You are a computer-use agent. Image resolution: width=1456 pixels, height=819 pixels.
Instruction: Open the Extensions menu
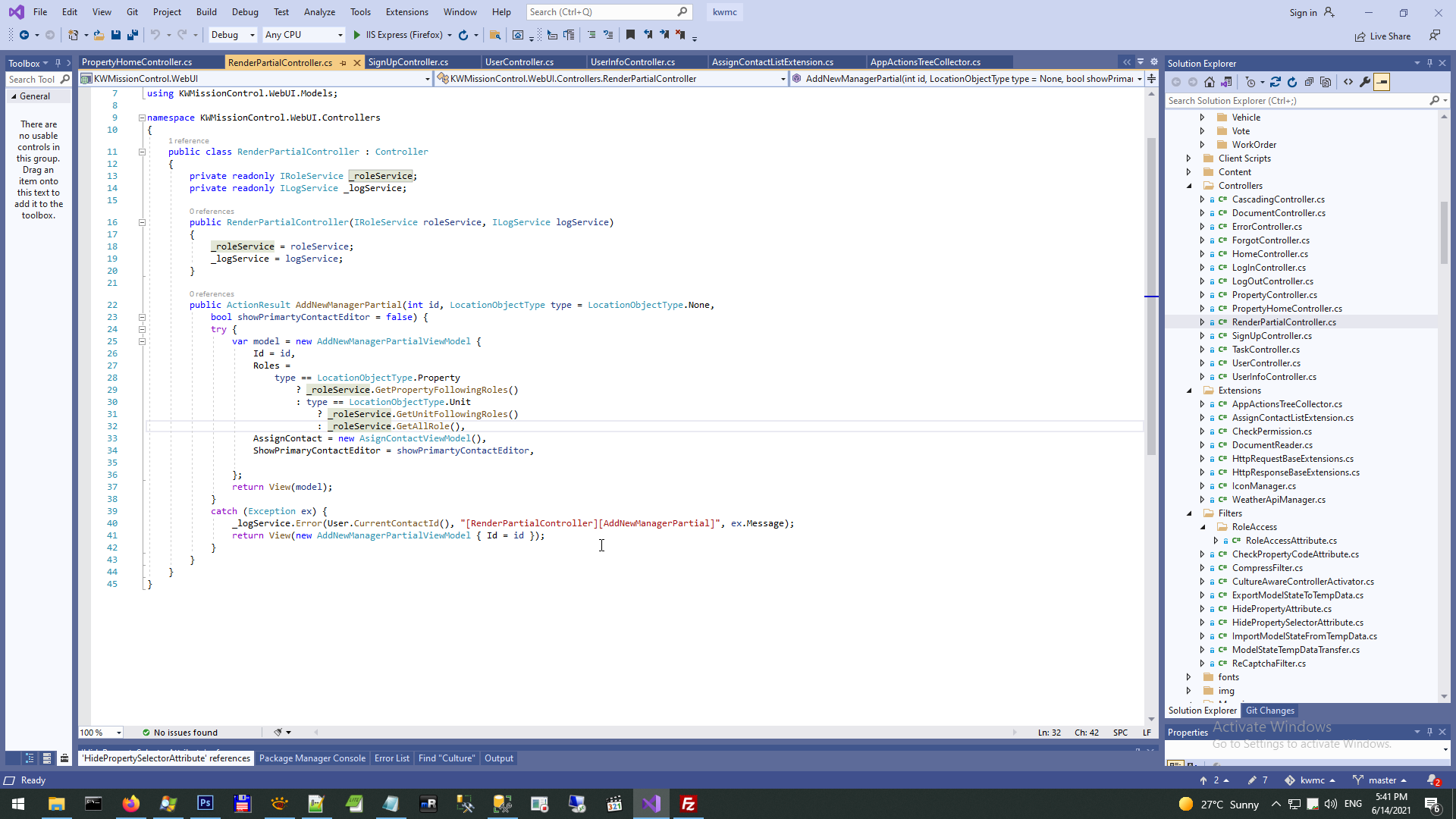(406, 12)
